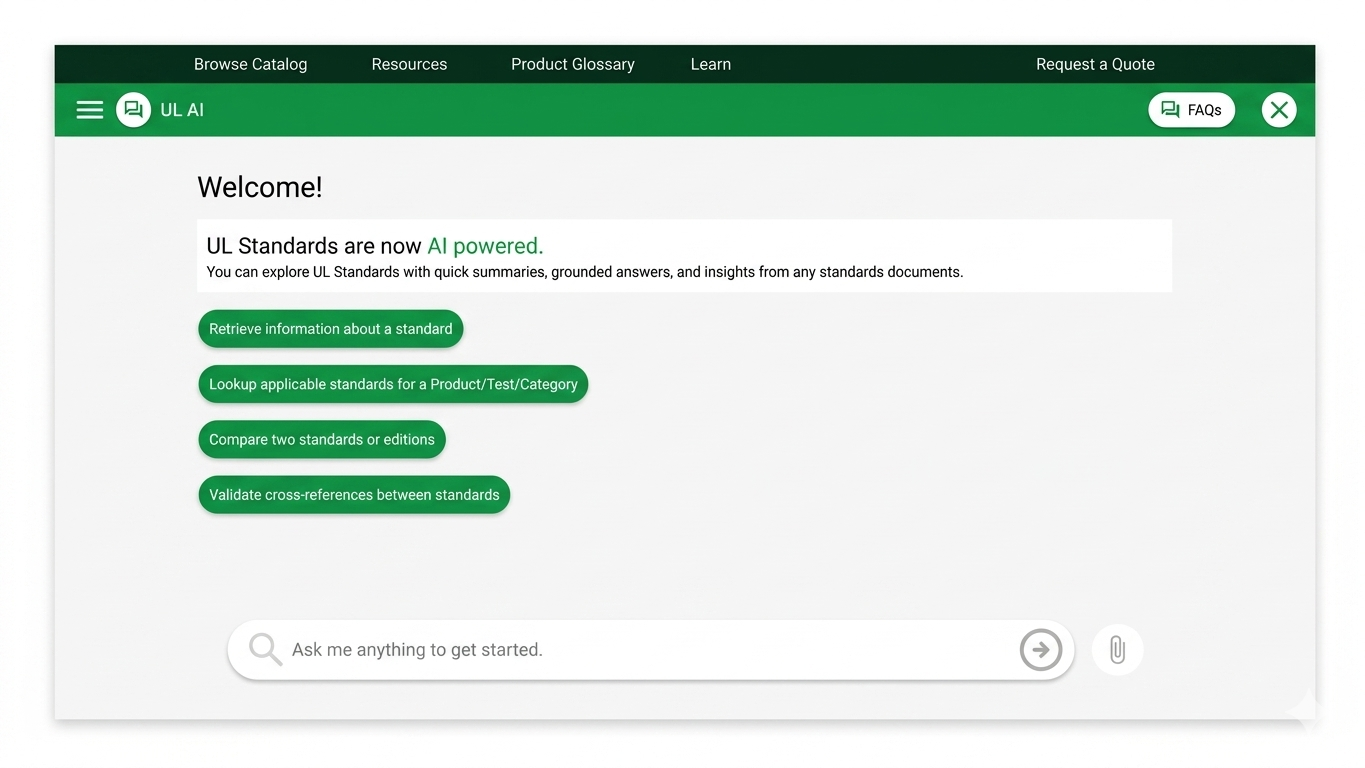
Task: Open Browse Catalog menu item
Action: pos(250,64)
